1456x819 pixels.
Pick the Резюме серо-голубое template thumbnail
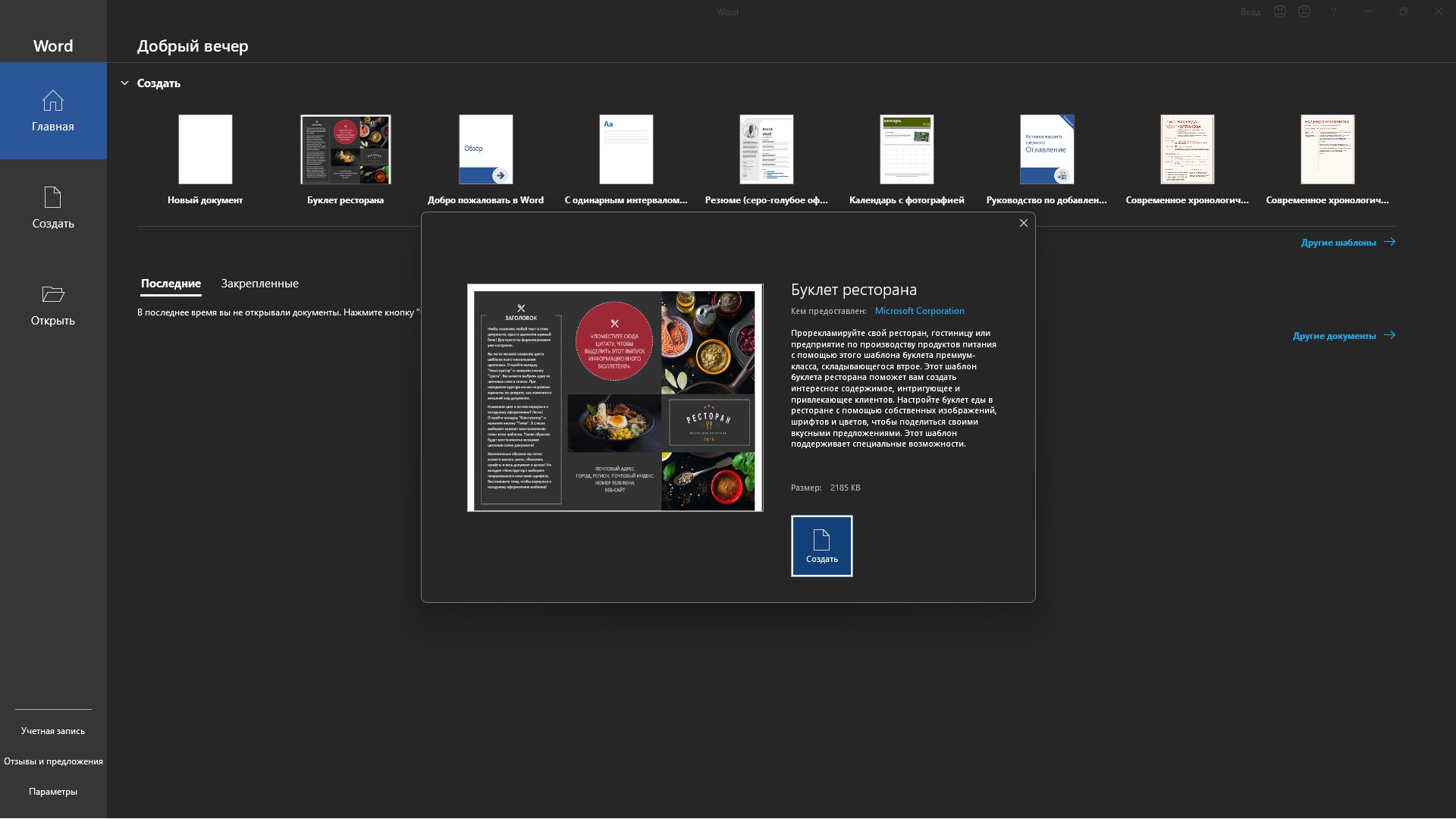click(766, 149)
